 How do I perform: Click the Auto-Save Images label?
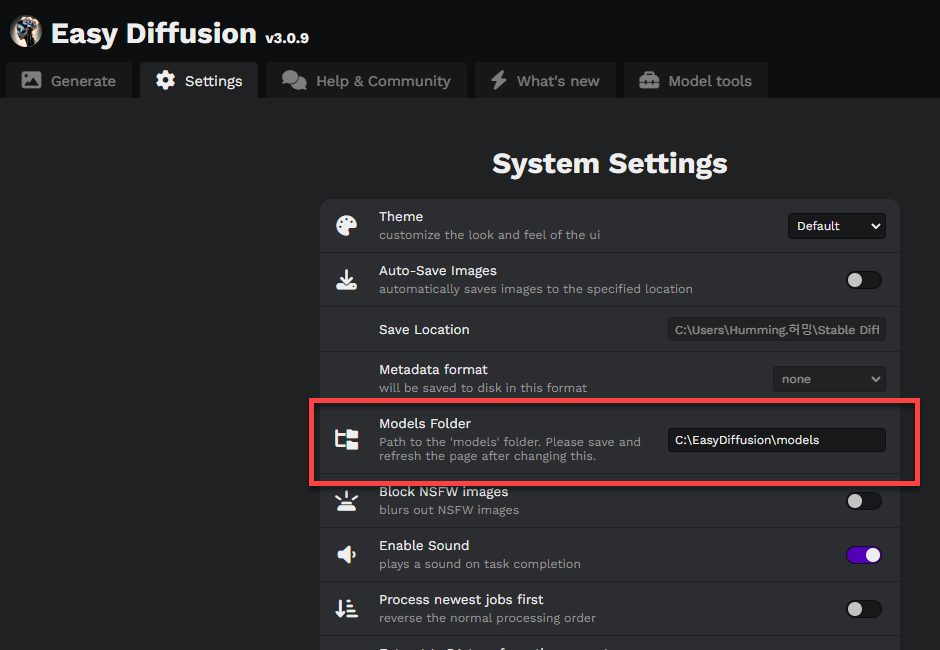[x=438, y=270]
